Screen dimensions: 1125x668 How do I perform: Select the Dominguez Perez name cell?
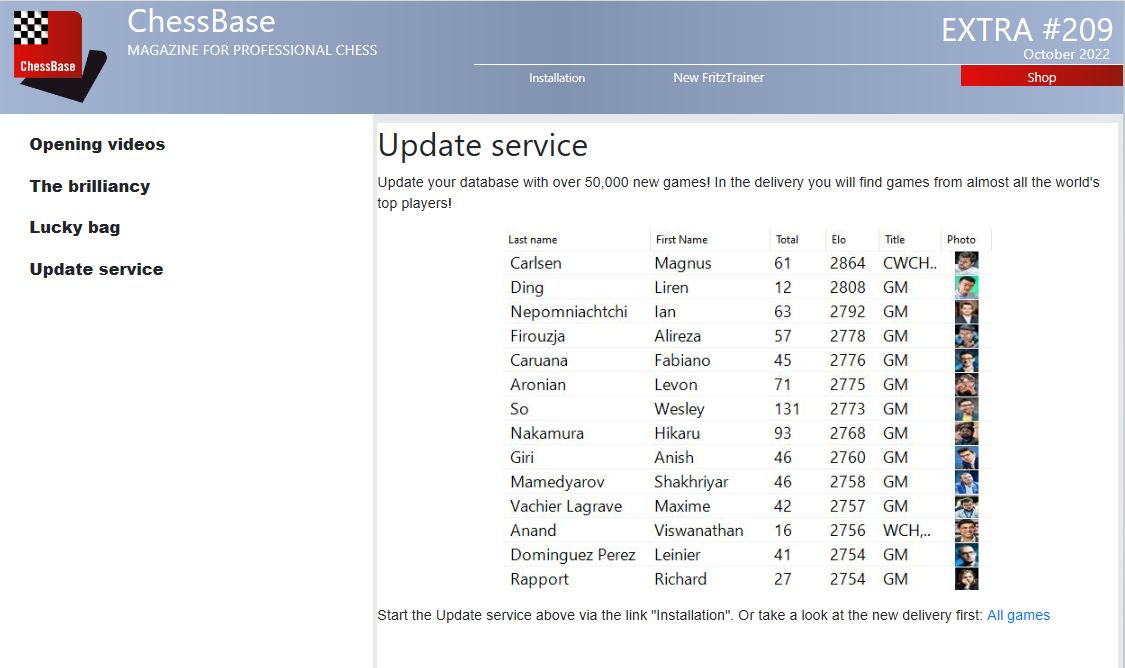[573, 555]
